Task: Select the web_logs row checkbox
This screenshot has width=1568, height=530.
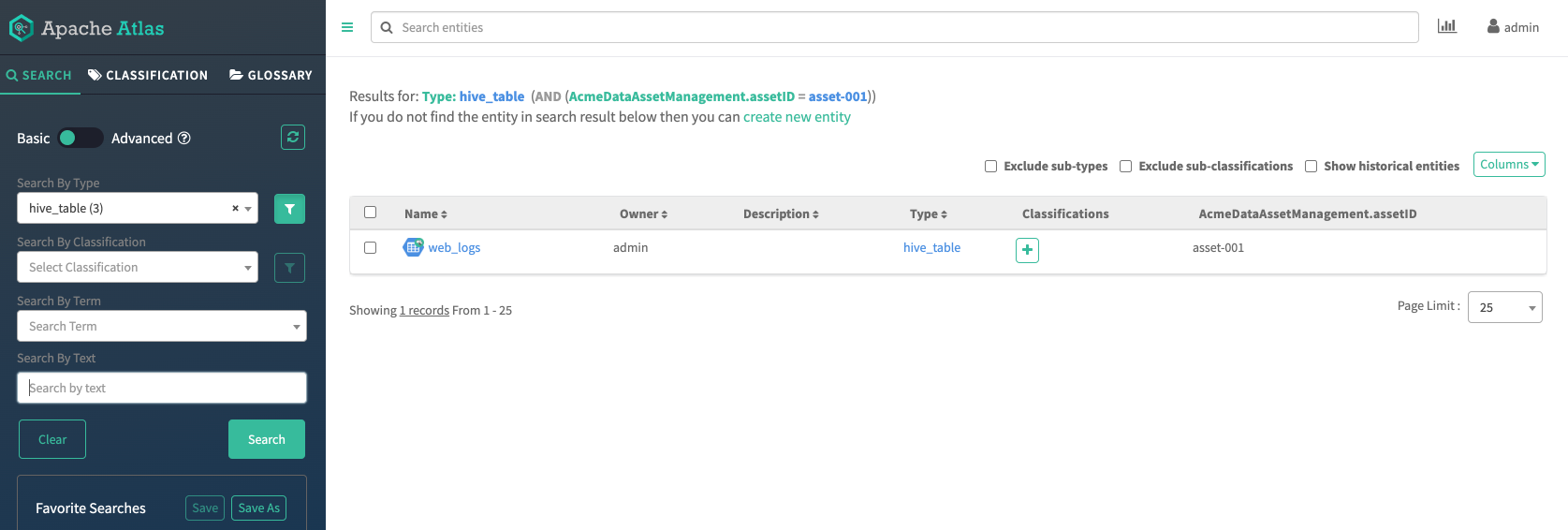Action: coord(370,248)
